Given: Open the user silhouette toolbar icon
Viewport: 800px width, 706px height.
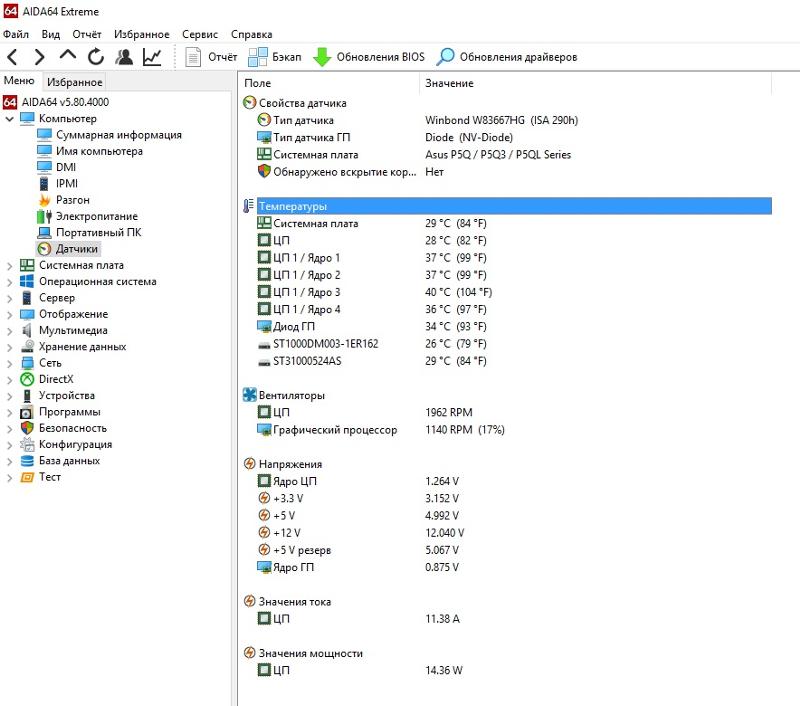Looking at the screenshot, I should (x=124, y=57).
